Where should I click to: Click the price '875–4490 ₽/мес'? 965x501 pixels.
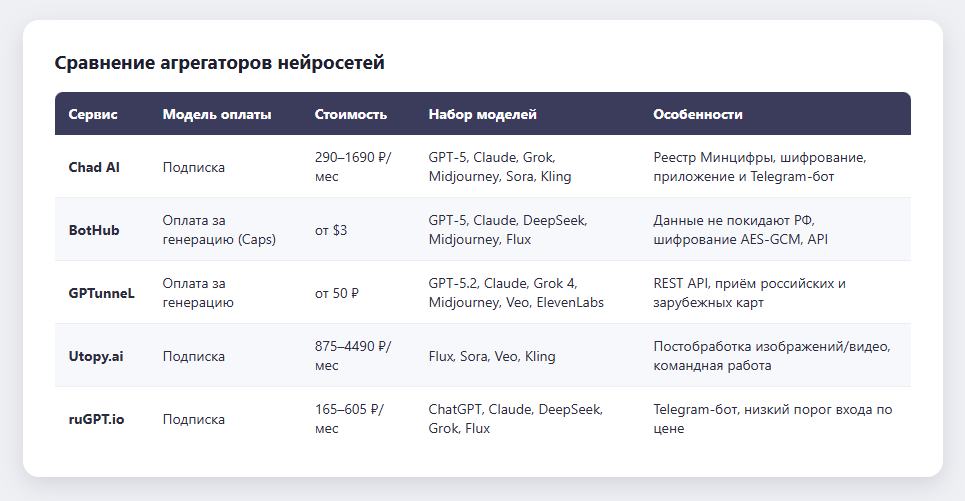coord(353,356)
